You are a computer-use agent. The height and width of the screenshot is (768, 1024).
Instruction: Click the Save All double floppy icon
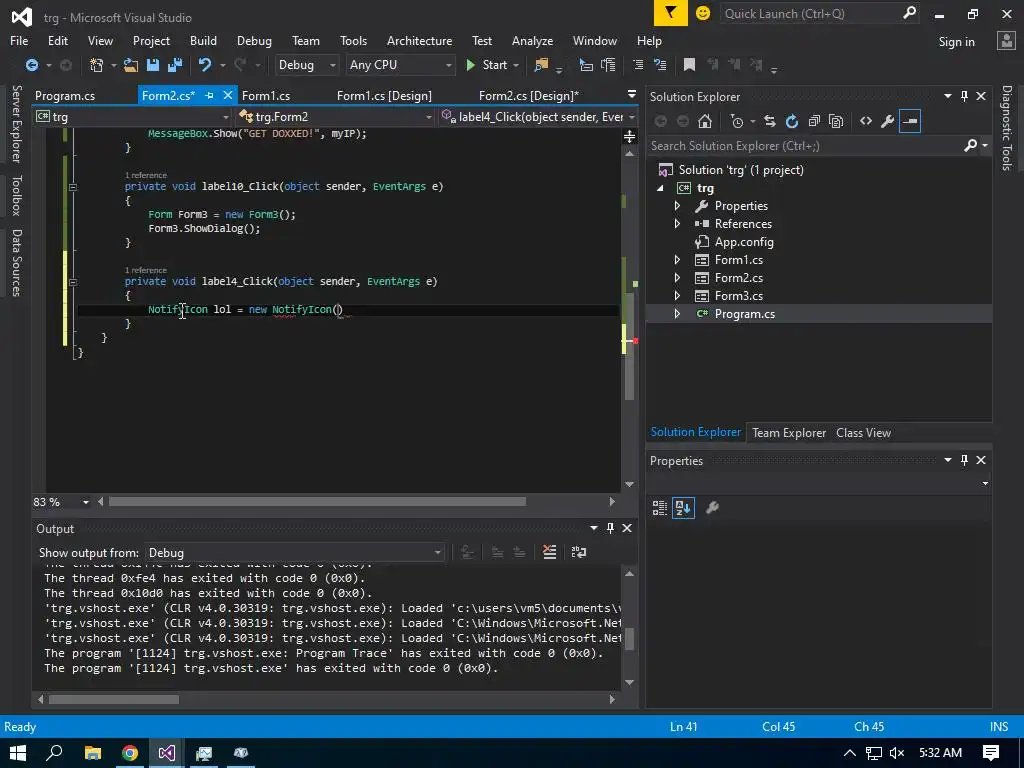[175, 65]
